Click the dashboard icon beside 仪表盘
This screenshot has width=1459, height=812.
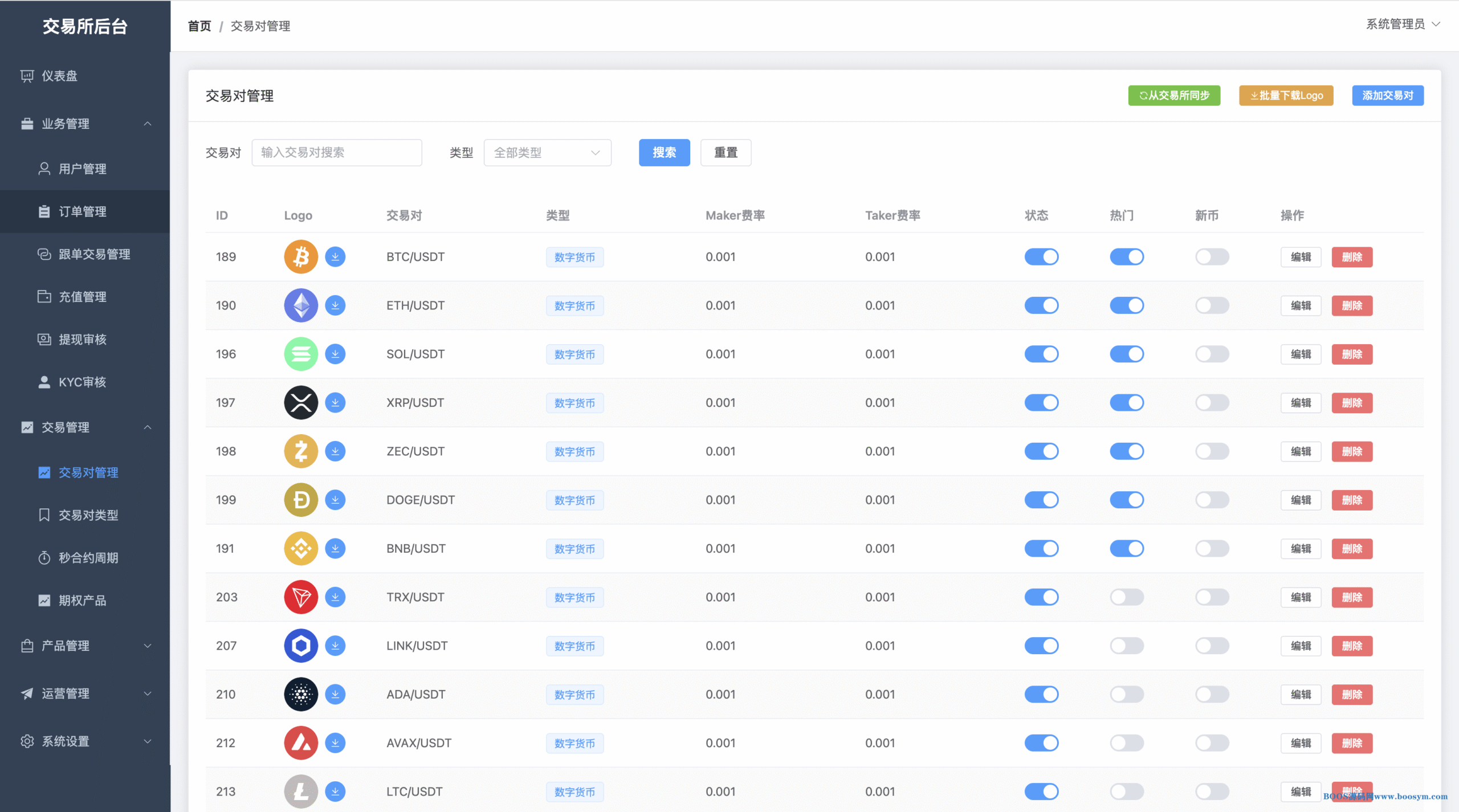click(27, 76)
